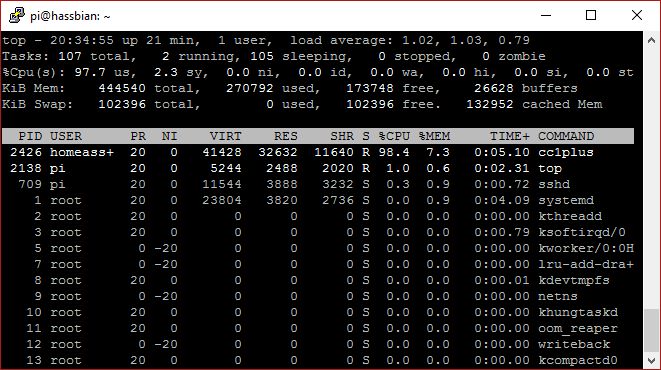This screenshot has width=661, height=370.
Task: Click the 444540 total memory value
Action: click(122, 88)
